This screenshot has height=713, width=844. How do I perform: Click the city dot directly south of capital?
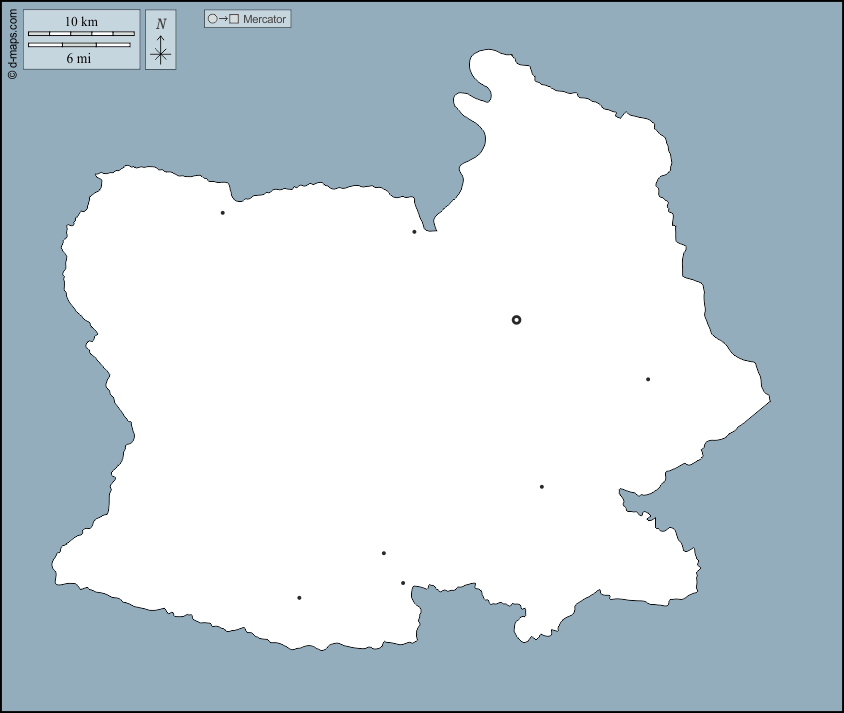point(542,487)
